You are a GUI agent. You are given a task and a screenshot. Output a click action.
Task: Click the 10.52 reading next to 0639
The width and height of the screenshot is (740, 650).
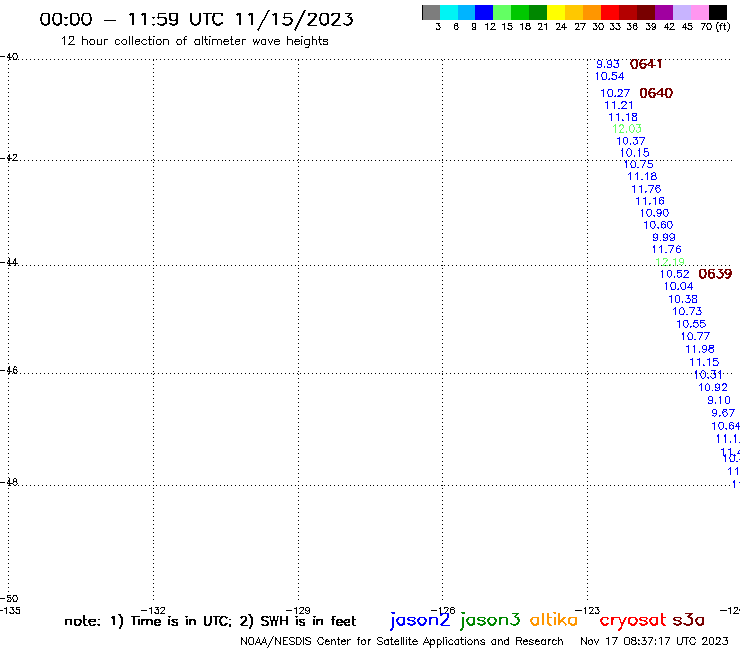[674, 274]
